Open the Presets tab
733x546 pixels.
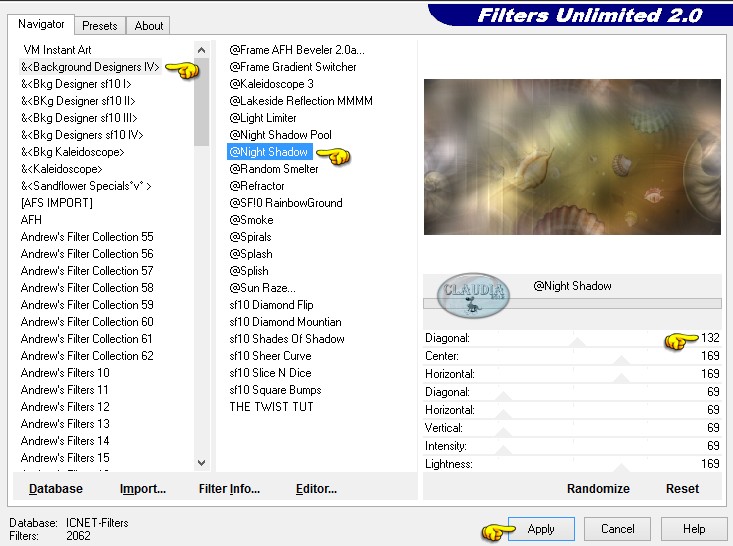pos(100,26)
